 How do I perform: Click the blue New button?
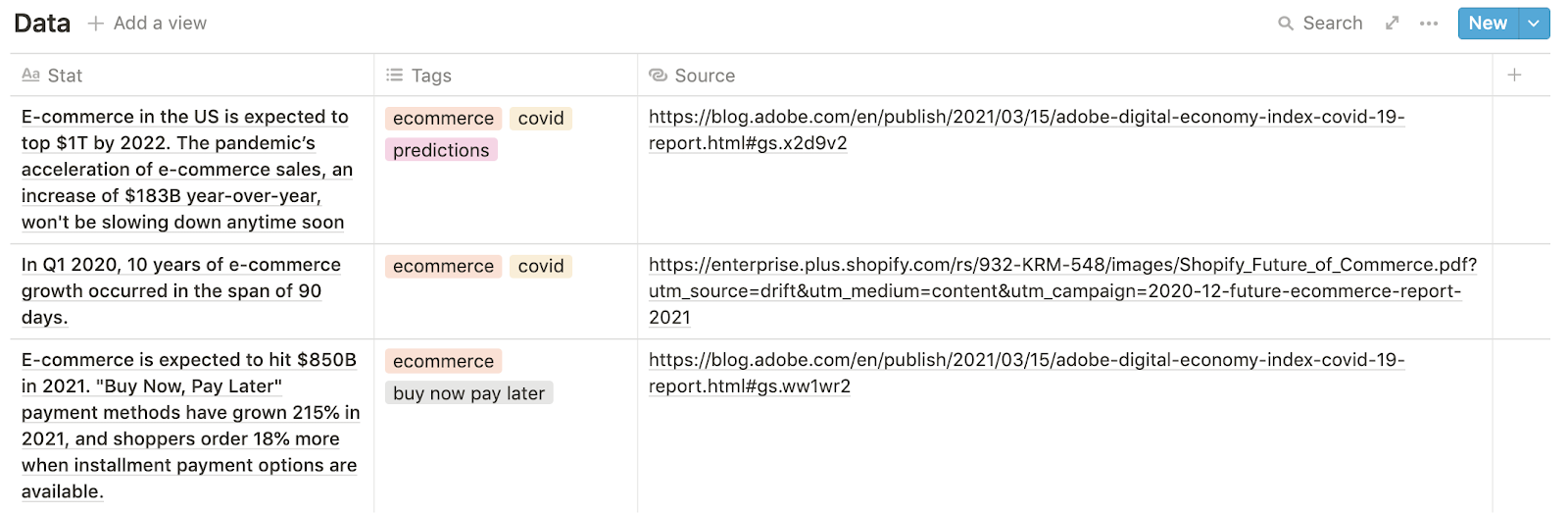tap(1487, 24)
